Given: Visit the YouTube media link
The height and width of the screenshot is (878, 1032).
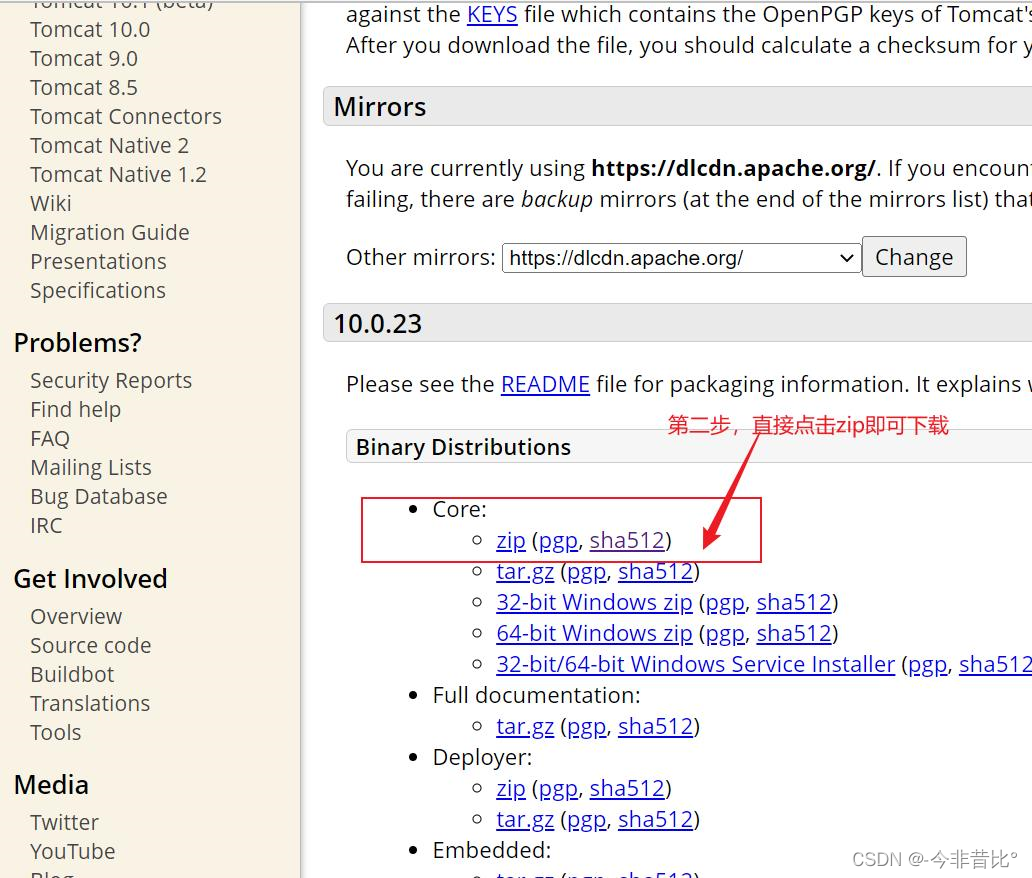Looking at the screenshot, I should pyautogui.click(x=73, y=852).
